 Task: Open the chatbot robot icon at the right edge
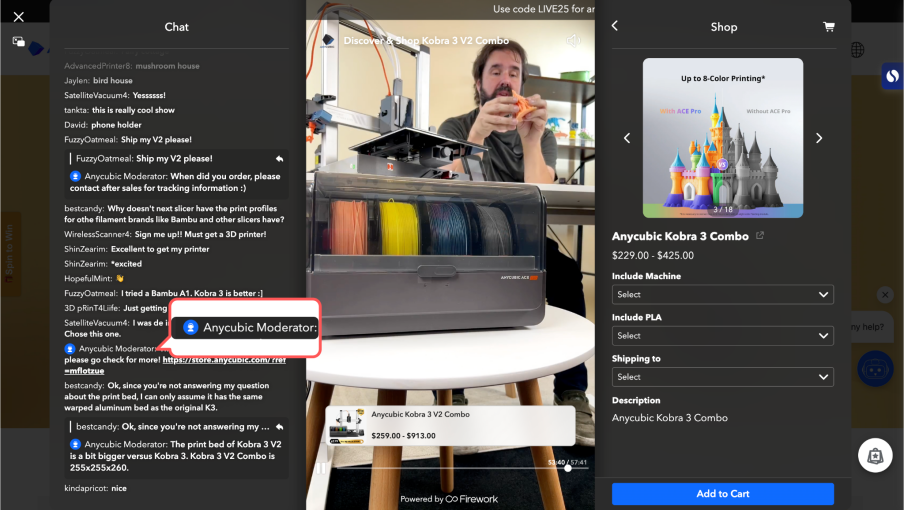pyautogui.click(x=875, y=369)
